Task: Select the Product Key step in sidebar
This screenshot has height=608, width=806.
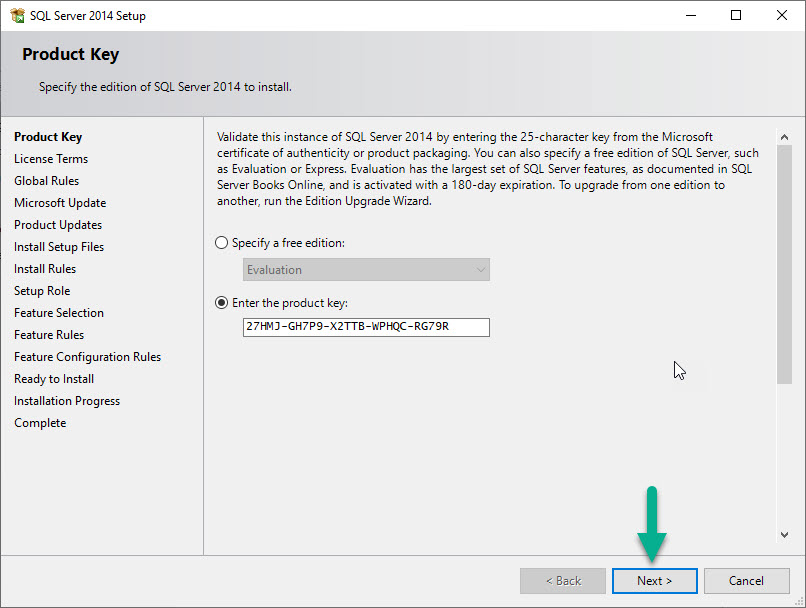Action: click(48, 137)
